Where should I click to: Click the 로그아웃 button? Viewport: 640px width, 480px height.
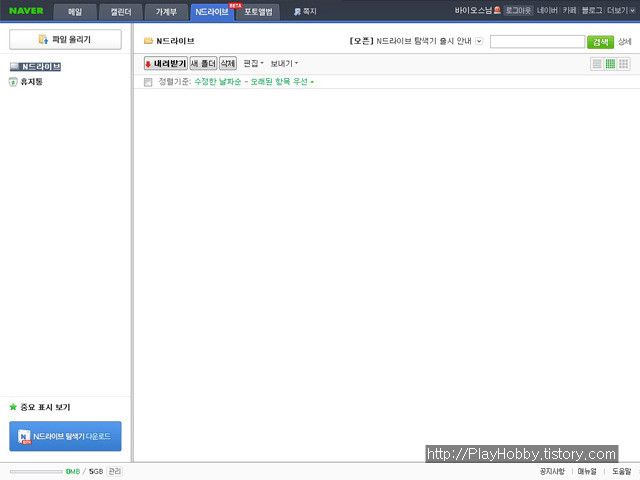(x=518, y=10)
